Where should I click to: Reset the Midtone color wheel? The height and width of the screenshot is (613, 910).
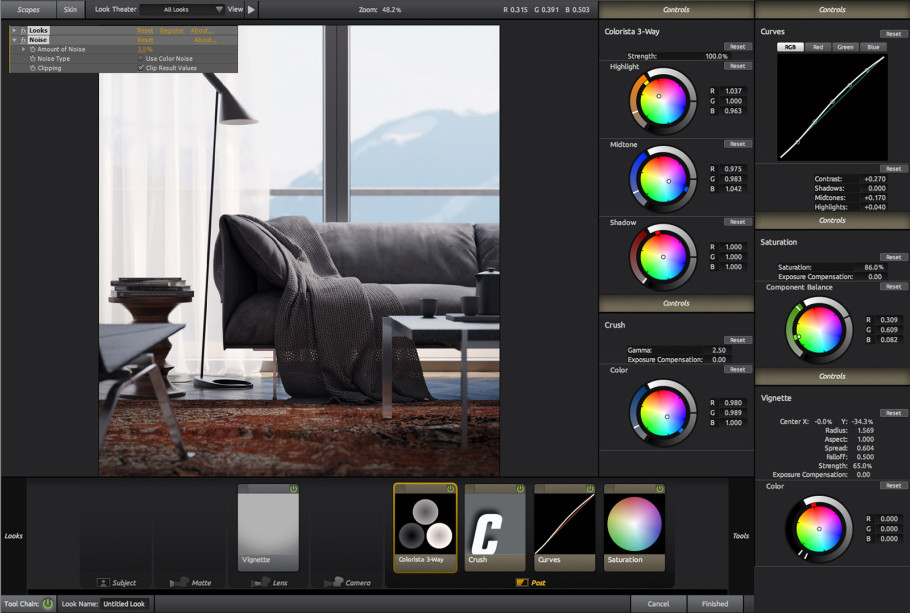tap(738, 144)
